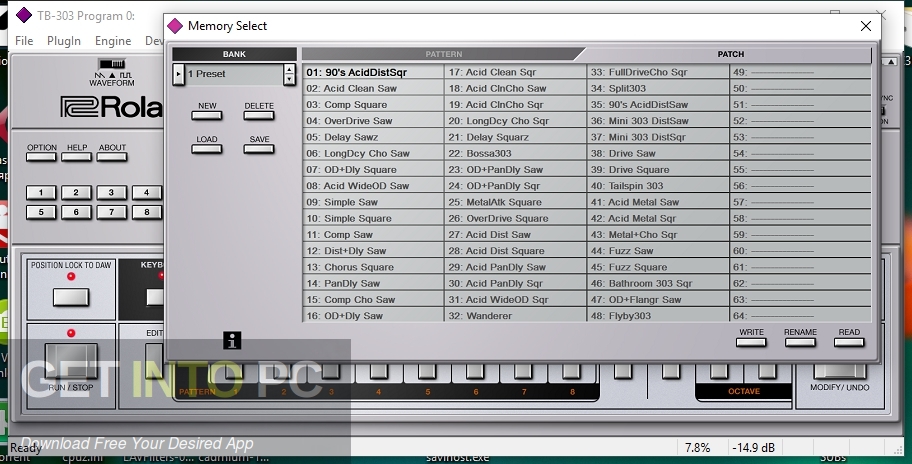The width and height of the screenshot is (912, 464).
Task: Switch to the PATCH tab
Action: pyautogui.click(x=731, y=54)
